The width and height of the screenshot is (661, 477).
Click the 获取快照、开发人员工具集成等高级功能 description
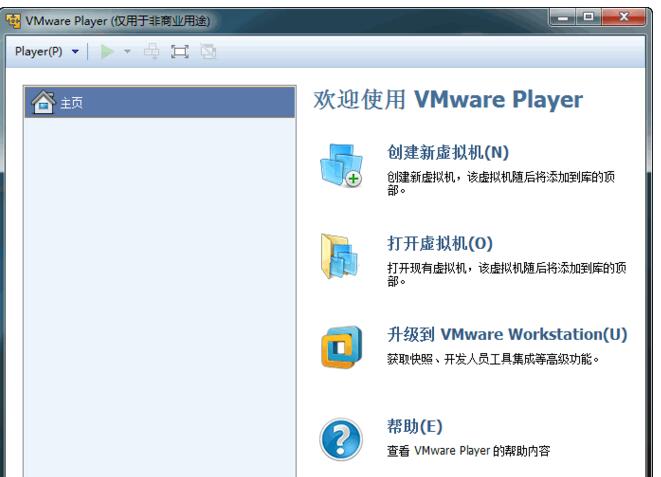click(x=493, y=359)
